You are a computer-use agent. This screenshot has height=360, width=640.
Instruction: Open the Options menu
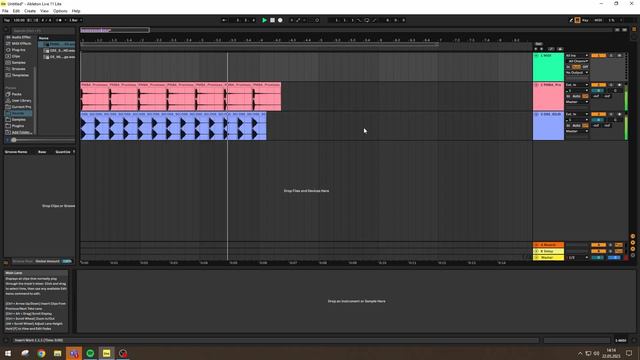pos(60,11)
